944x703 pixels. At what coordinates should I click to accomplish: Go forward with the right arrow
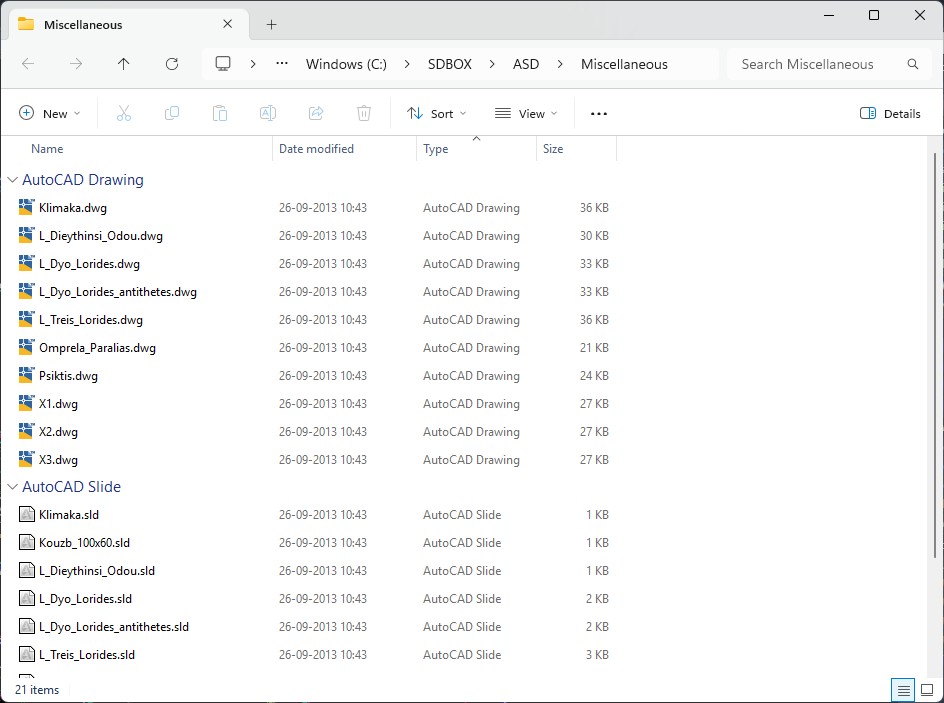click(x=76, y=64)
